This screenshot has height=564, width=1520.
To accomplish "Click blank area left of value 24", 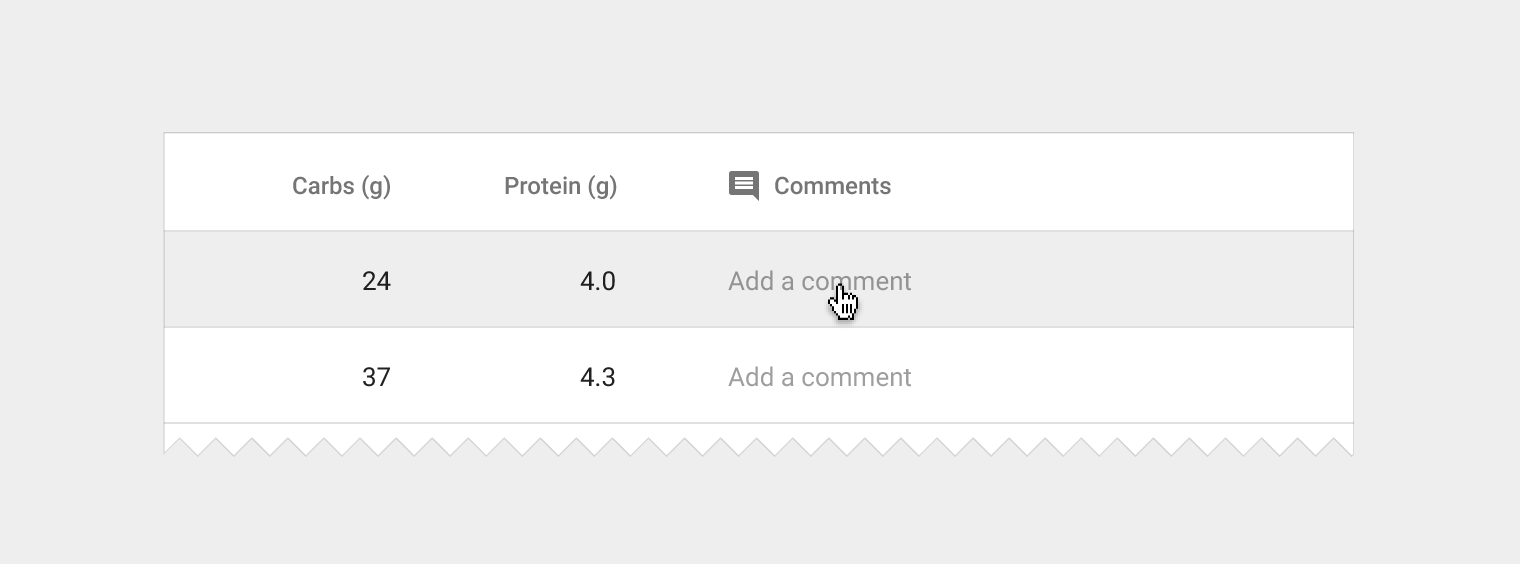I will click(260, 280).
